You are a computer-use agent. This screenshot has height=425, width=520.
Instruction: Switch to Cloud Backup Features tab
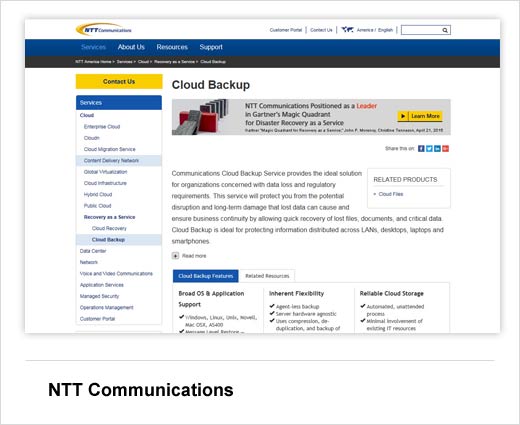206,276
